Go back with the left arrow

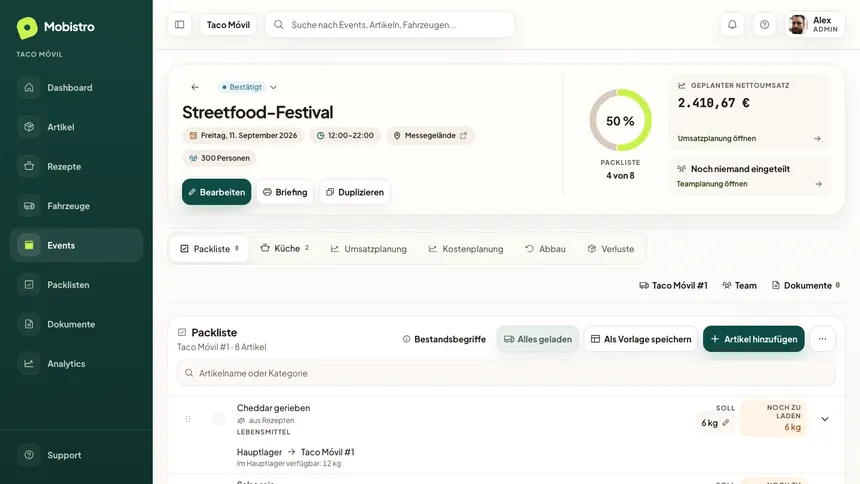click(x=195, y=87)
